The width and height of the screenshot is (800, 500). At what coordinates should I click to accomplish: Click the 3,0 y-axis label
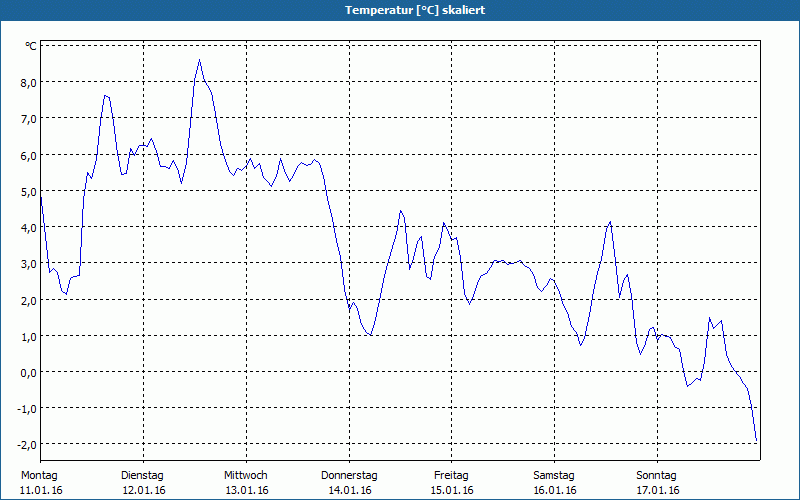27,263
